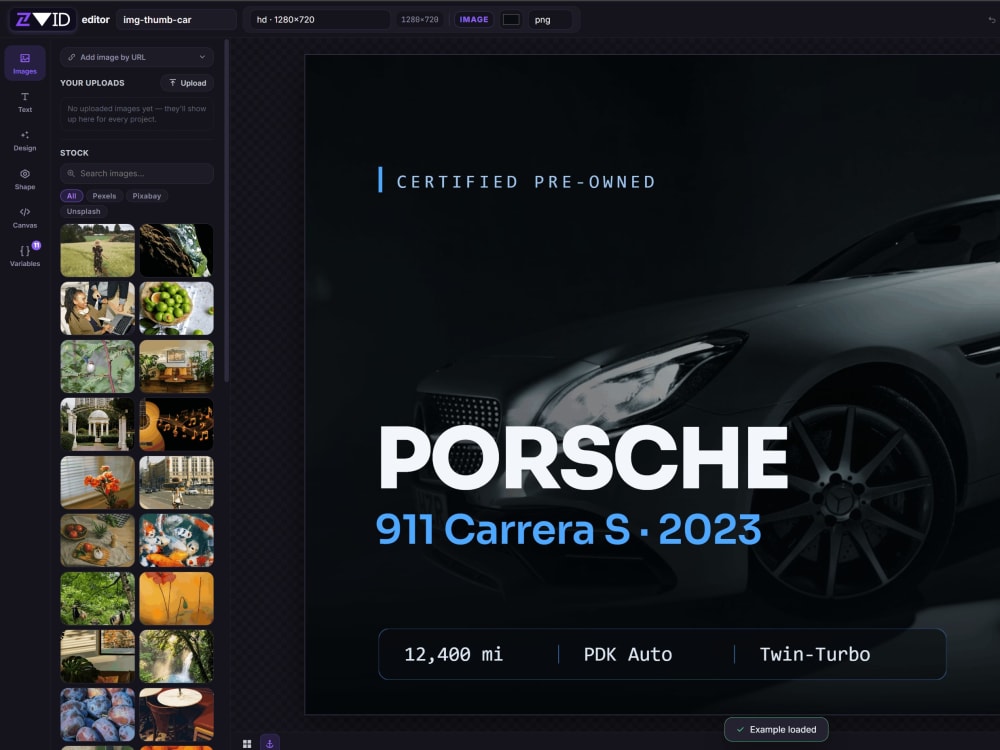Pick the green limes bowl thumbnail
The image size is (1000, 750).
(177, 308)
